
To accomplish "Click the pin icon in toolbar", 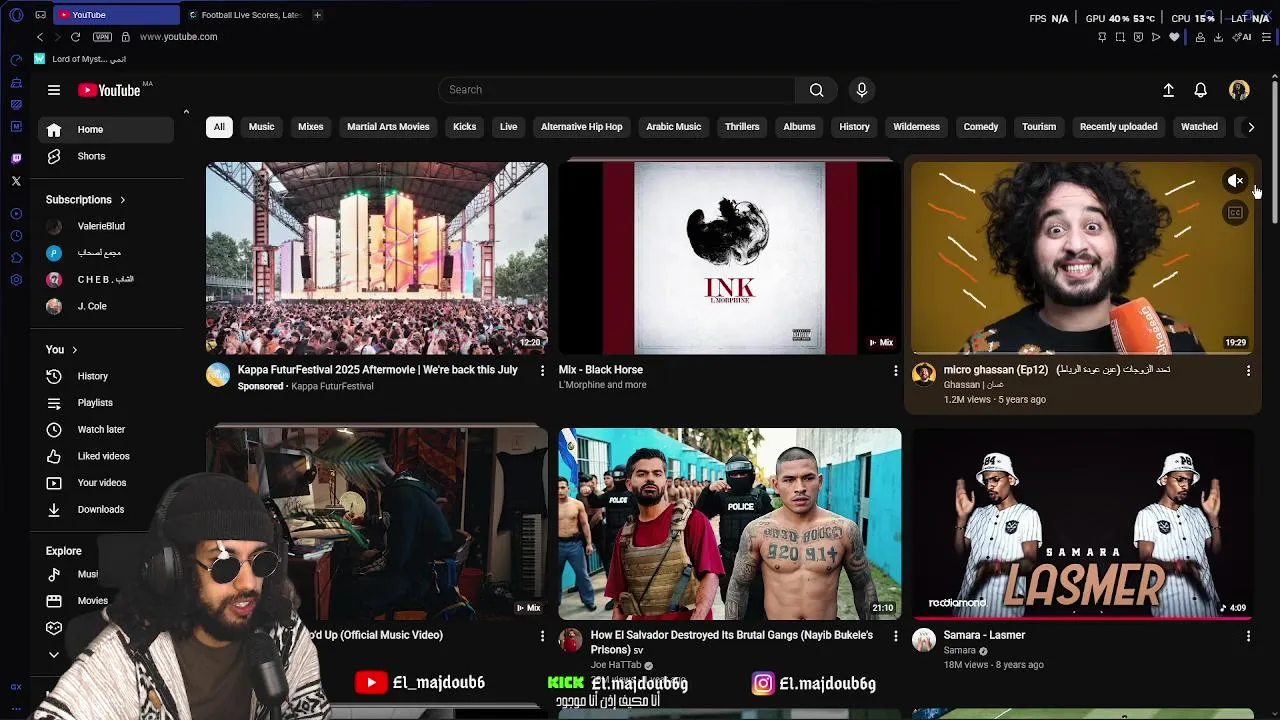I will coord(1102,37).
